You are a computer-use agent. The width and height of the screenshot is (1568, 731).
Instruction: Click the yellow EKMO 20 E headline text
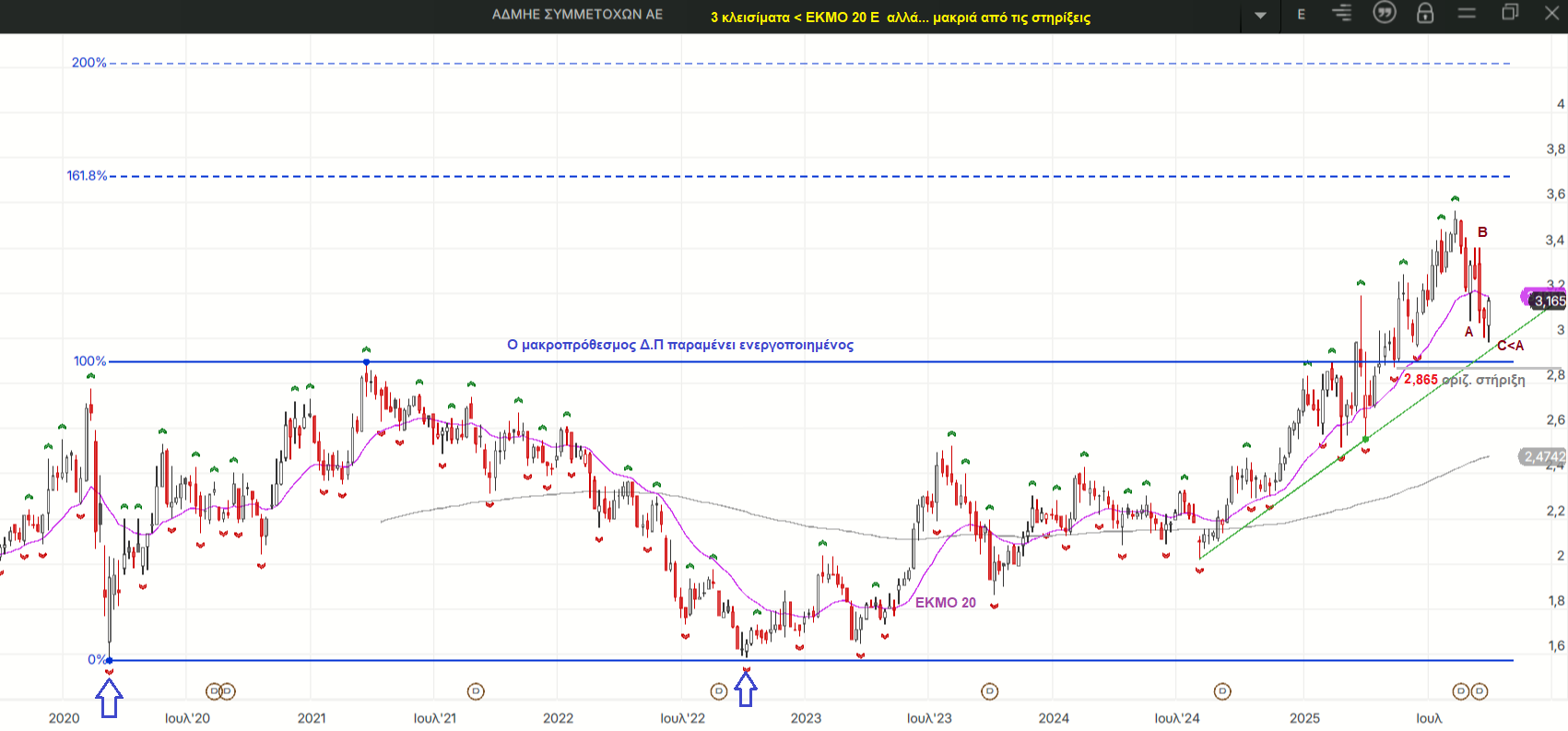click(900, 18)
